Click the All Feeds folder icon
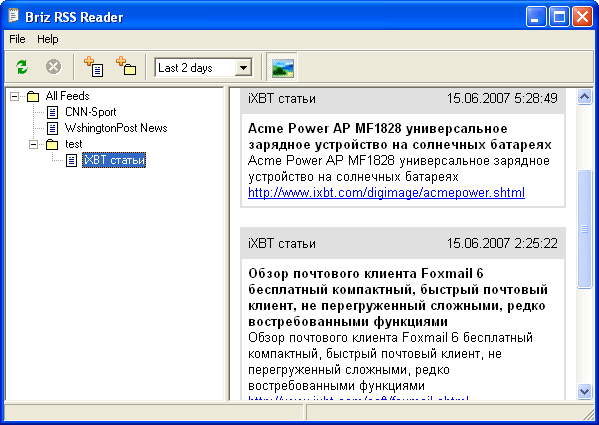The height and width of the screenshot is (425, 599). (x=33, y=97)
